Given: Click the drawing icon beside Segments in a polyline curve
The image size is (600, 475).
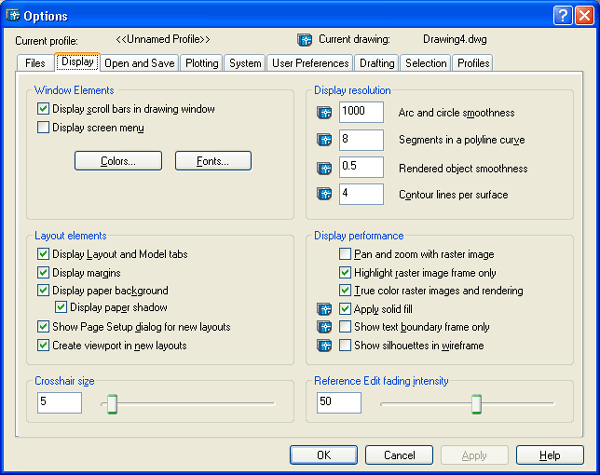Looking at the screenshot, I should point(323,140).
